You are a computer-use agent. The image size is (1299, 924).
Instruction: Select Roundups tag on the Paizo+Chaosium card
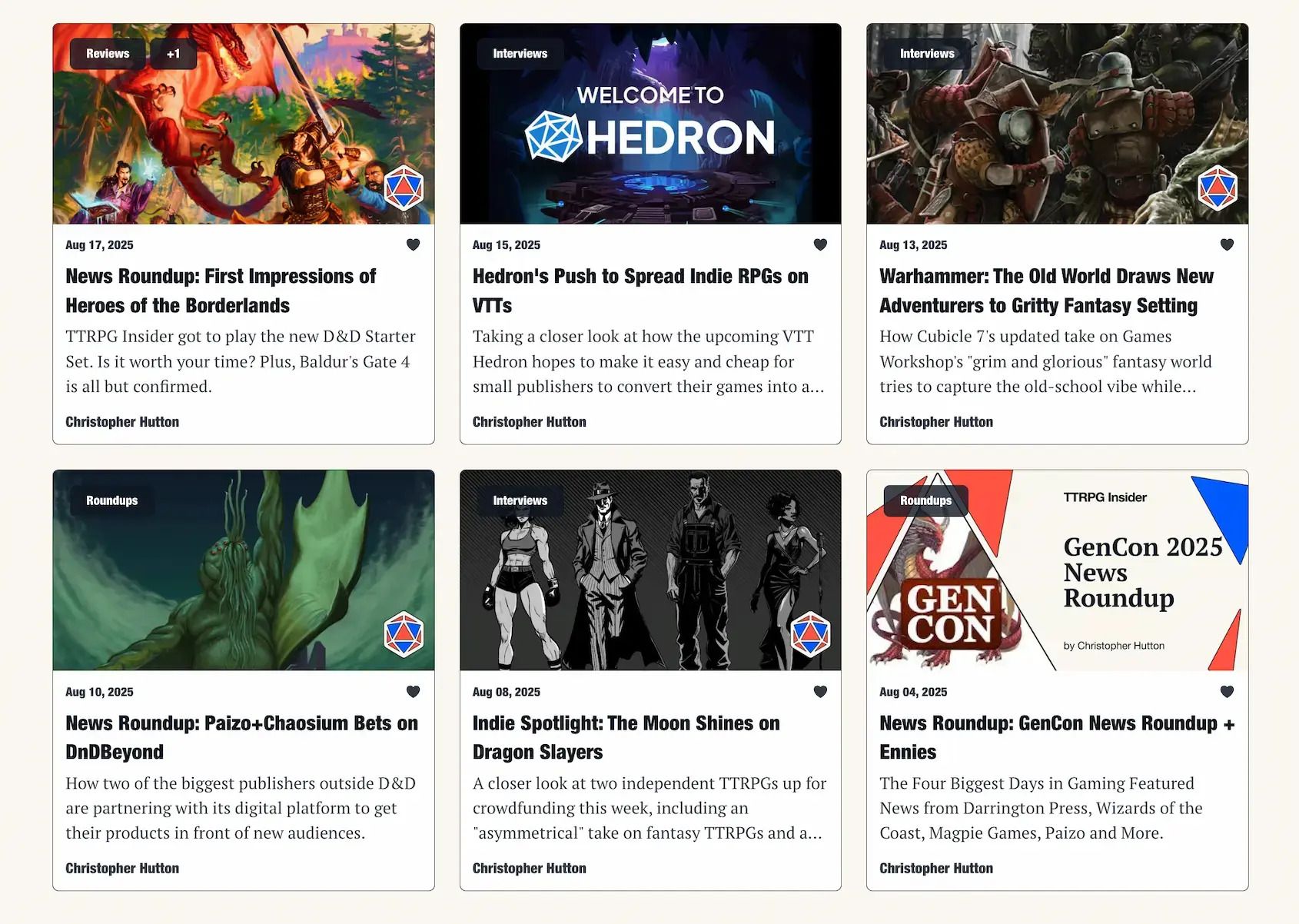pos(112,500)
